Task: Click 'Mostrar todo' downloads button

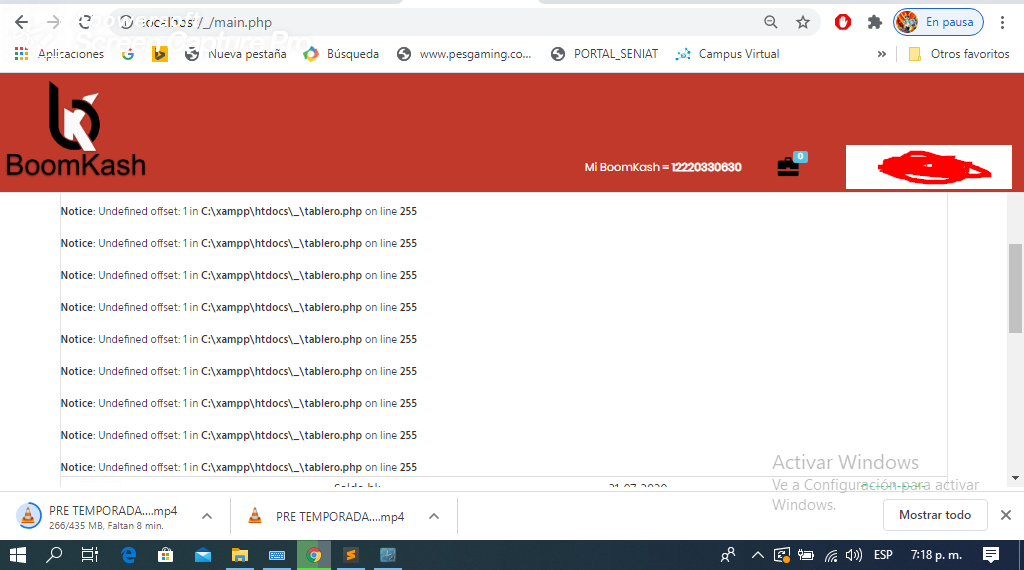Action: [935, 515]
